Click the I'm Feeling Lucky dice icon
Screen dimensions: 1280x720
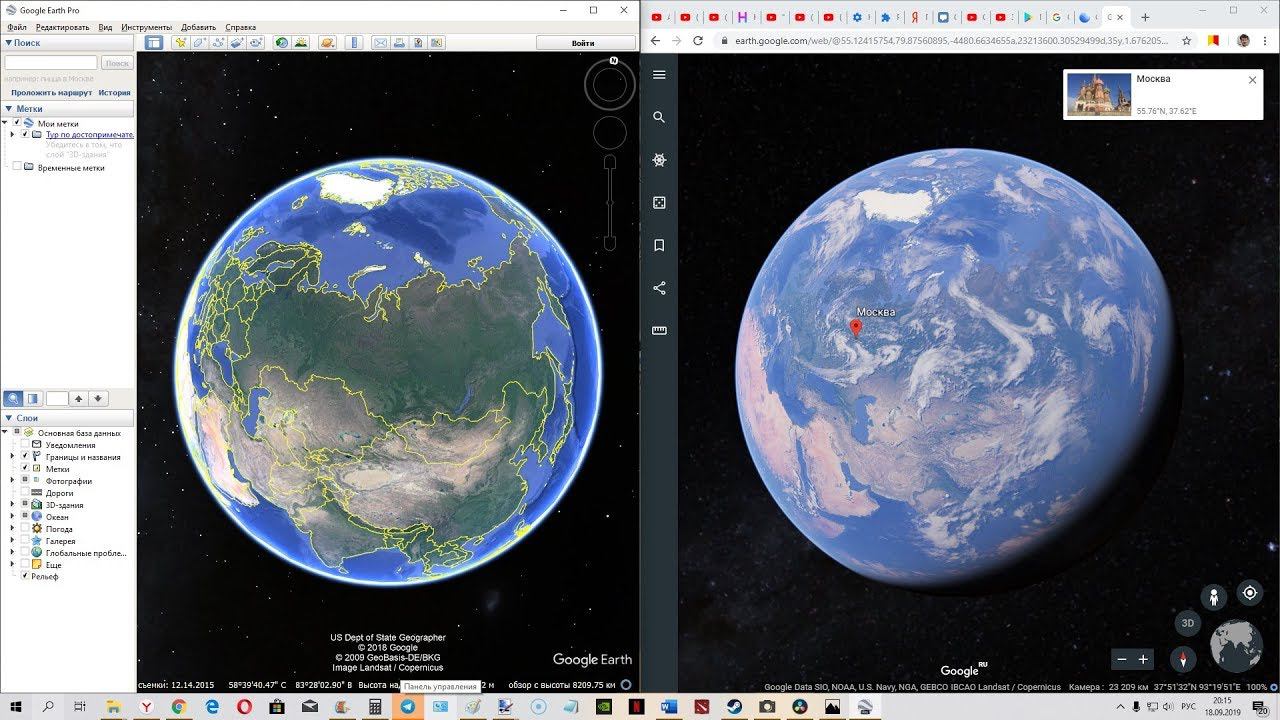tap(659, 203)
